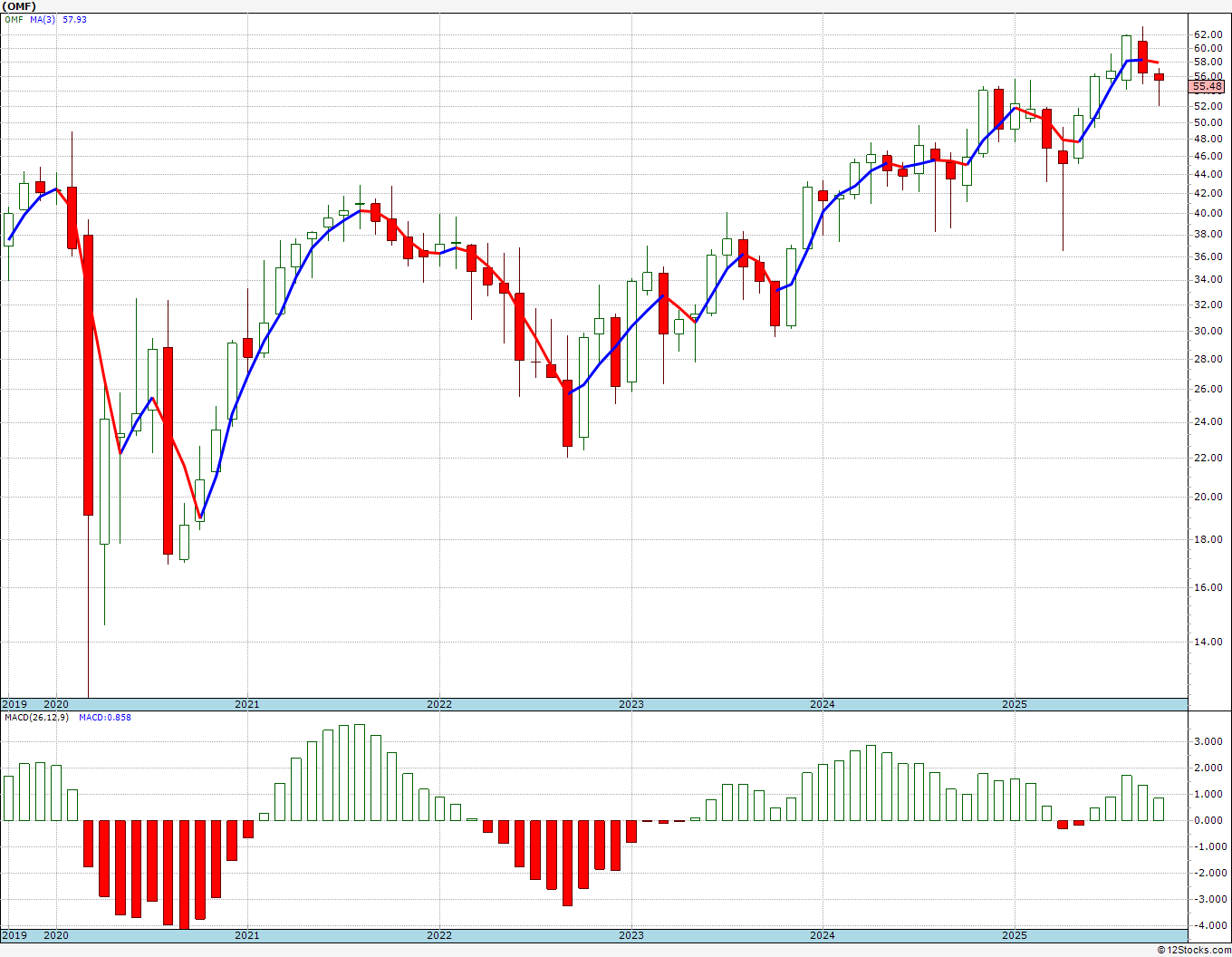This screenshot has width=1232, height=957.
Task: Click the (OMF) ticker title
Action: click(x=19, y=5)
